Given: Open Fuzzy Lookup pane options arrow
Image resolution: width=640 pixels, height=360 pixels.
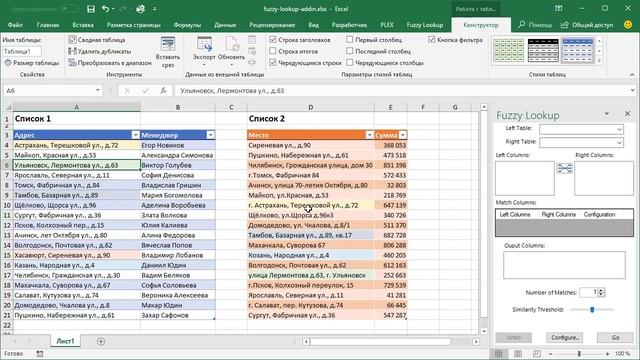Looking at the screenshot, I should coord(607,114).
